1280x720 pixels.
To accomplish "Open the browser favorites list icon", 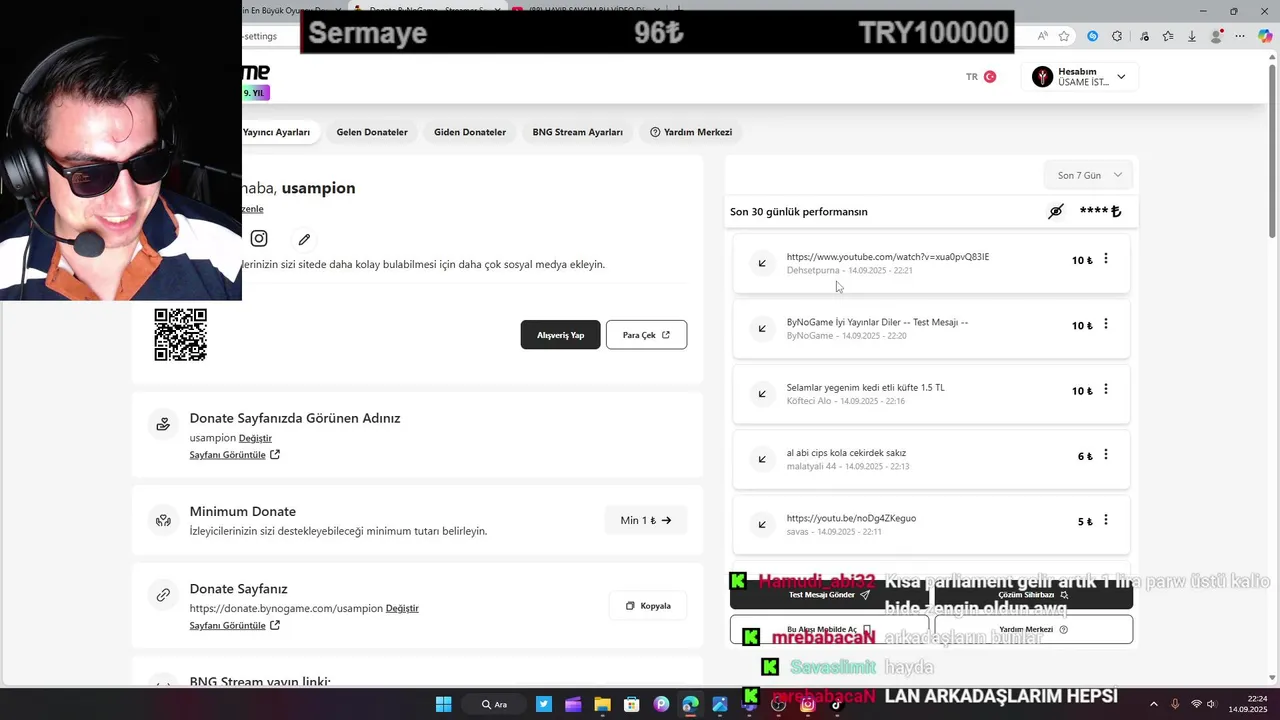I will [1168, 36].
